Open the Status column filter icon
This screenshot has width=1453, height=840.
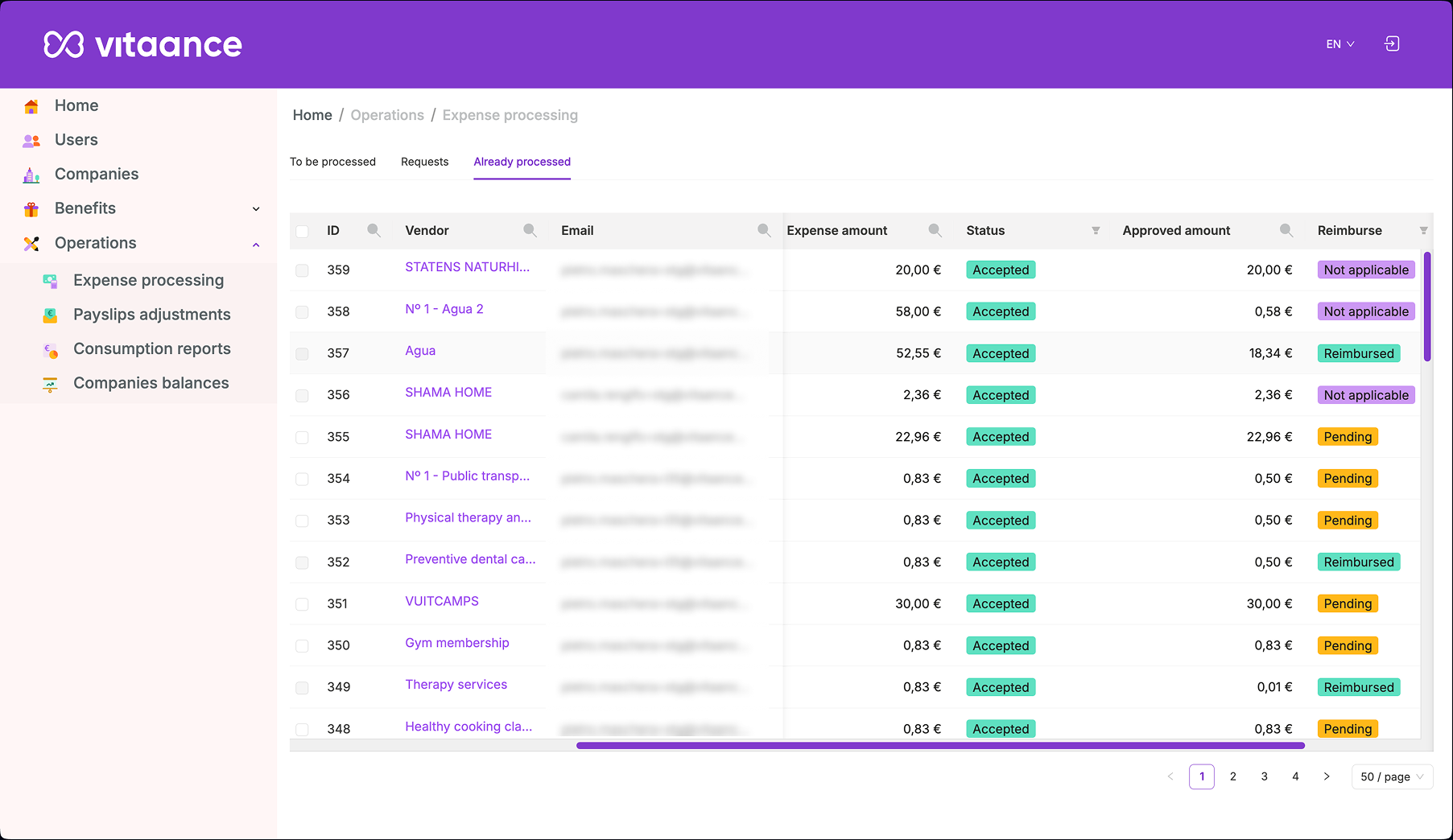[1096, 230]
